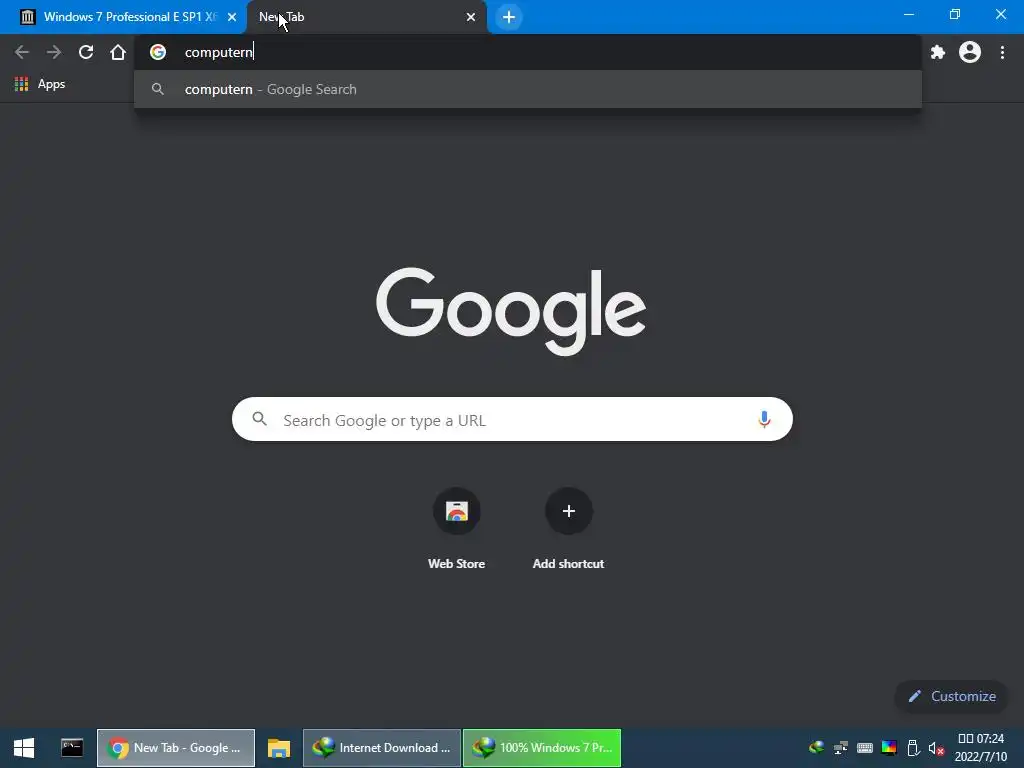The height and width of the screenshot is (768, 1024).
Task: Open the '100% Windows 7 Pr...' download taskbar item
Action: (542, 748)
